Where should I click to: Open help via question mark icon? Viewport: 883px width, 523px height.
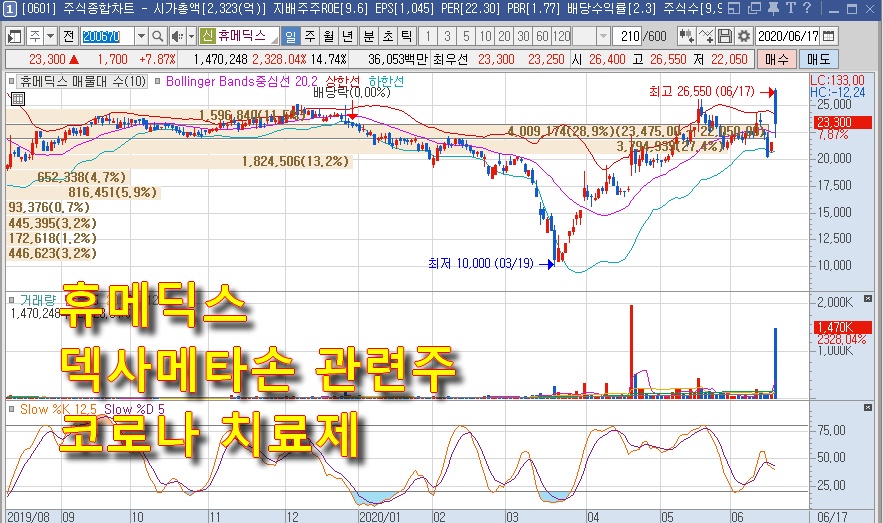(806, 8)
